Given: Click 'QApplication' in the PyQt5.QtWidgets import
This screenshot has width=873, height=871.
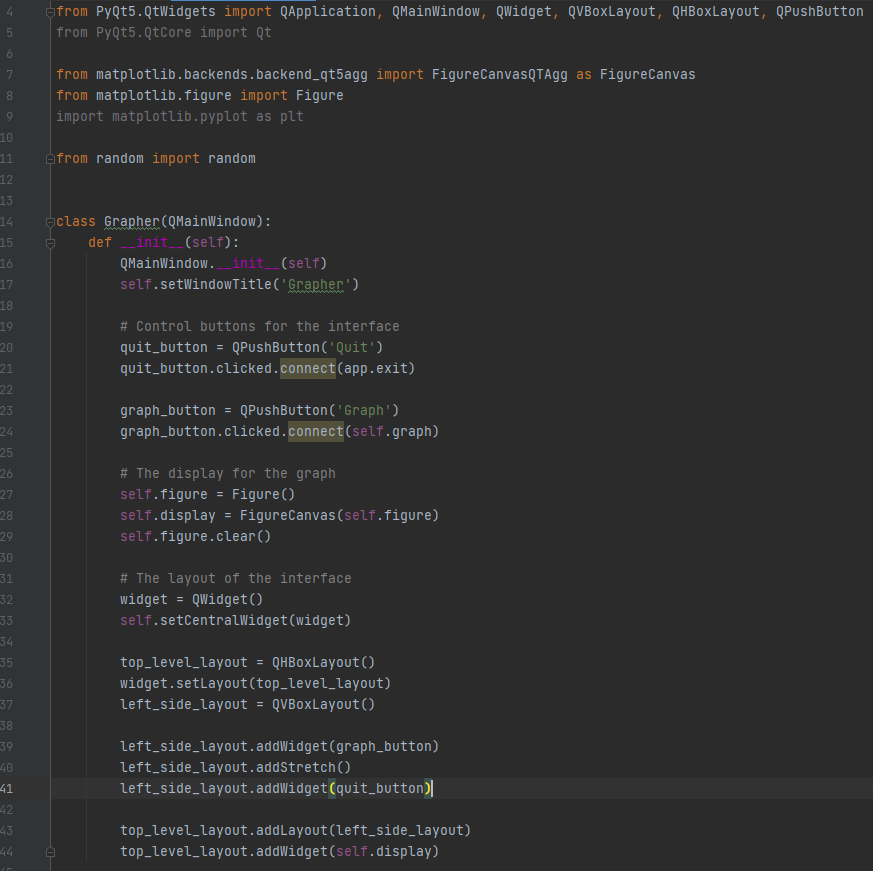Looking at the screenshot, I should pyautogui.click(x=327, y=12).
